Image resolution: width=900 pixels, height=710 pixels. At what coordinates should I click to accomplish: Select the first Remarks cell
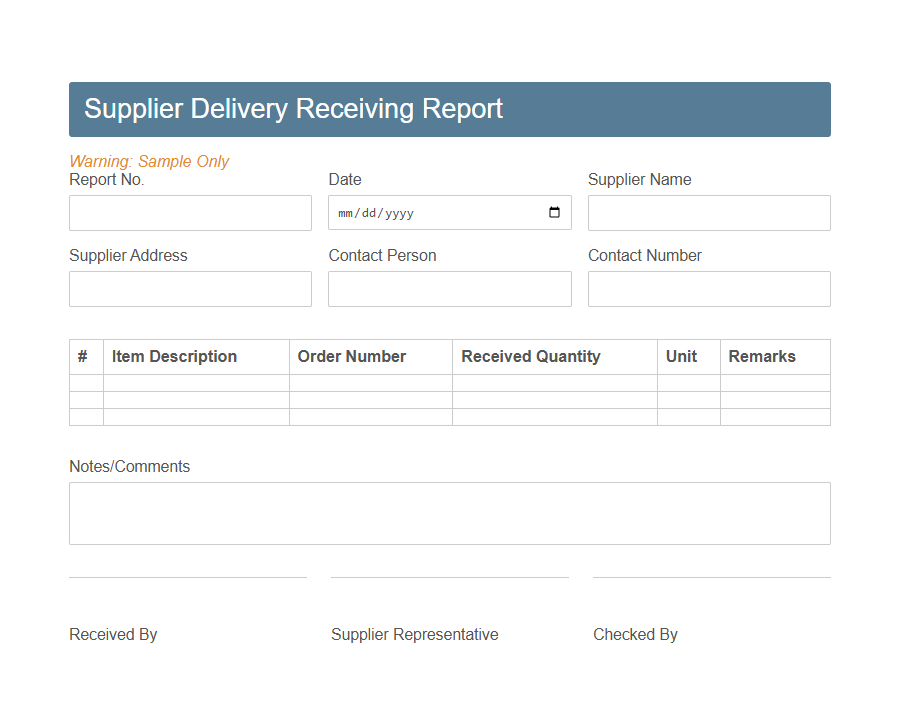click(775, 381)
